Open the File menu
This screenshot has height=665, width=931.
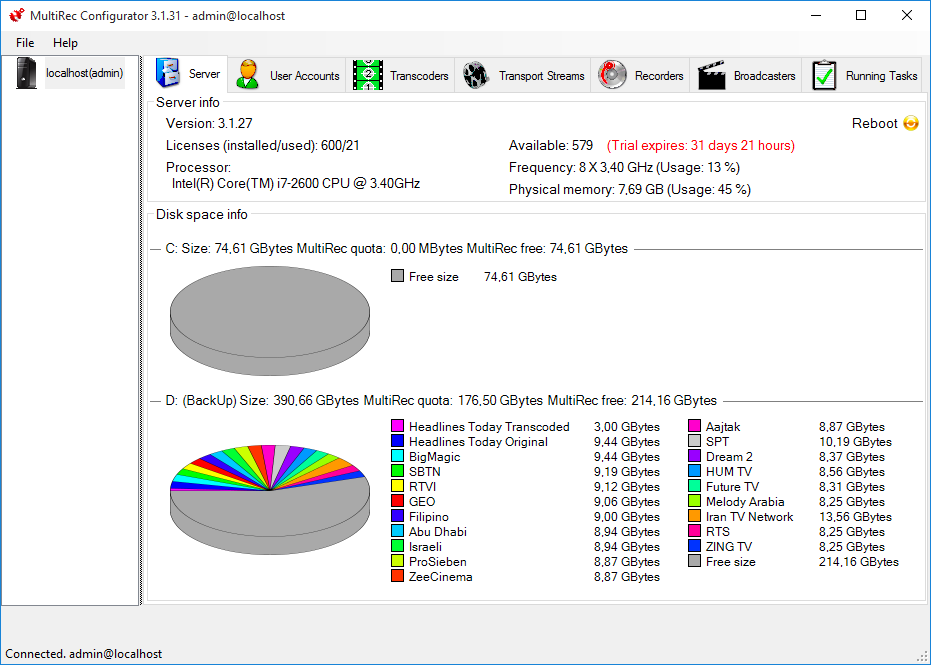25,43
